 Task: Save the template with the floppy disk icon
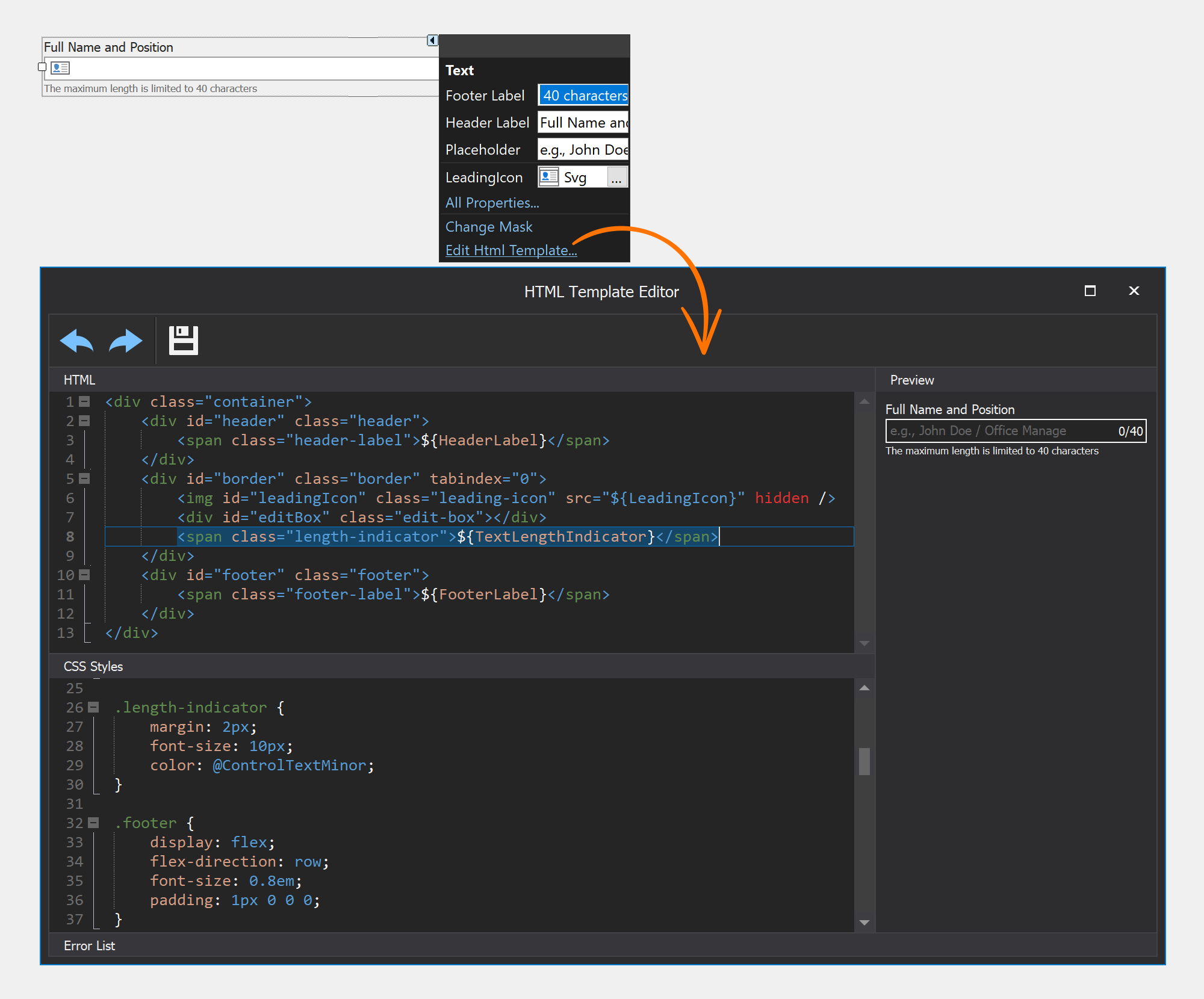(x=183, y=341)
